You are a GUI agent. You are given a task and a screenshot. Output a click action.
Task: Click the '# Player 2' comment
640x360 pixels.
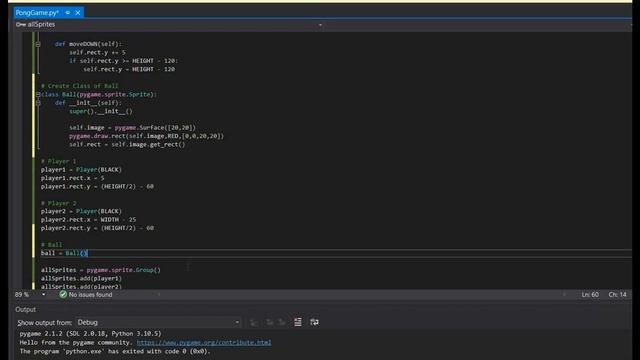[58, 203]
